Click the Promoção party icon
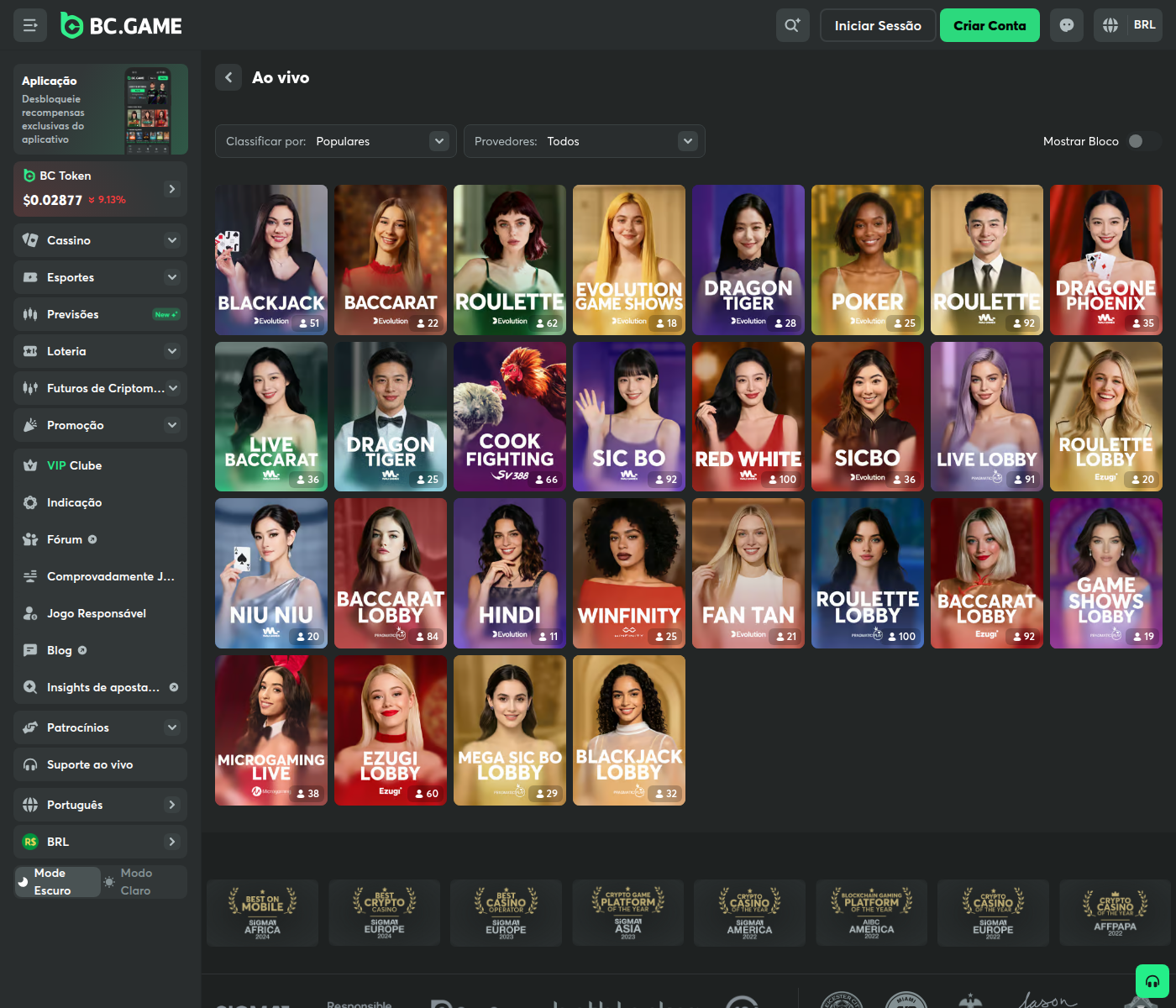Image resolution: width=1176 pixels, height=1008 pixels. (x=30, y=425)
